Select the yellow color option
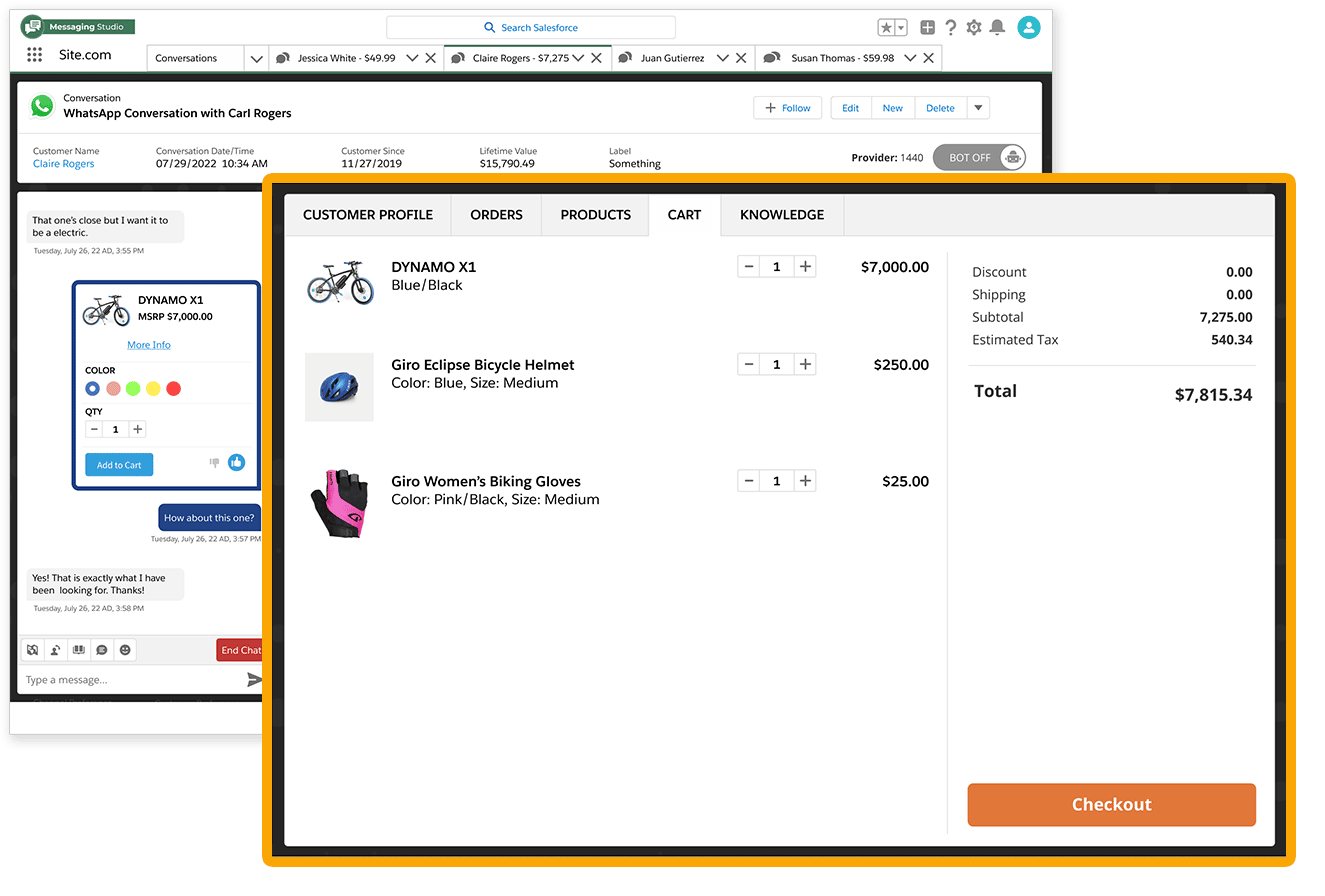Viewport: 1325px width, 896px height. 153,389
